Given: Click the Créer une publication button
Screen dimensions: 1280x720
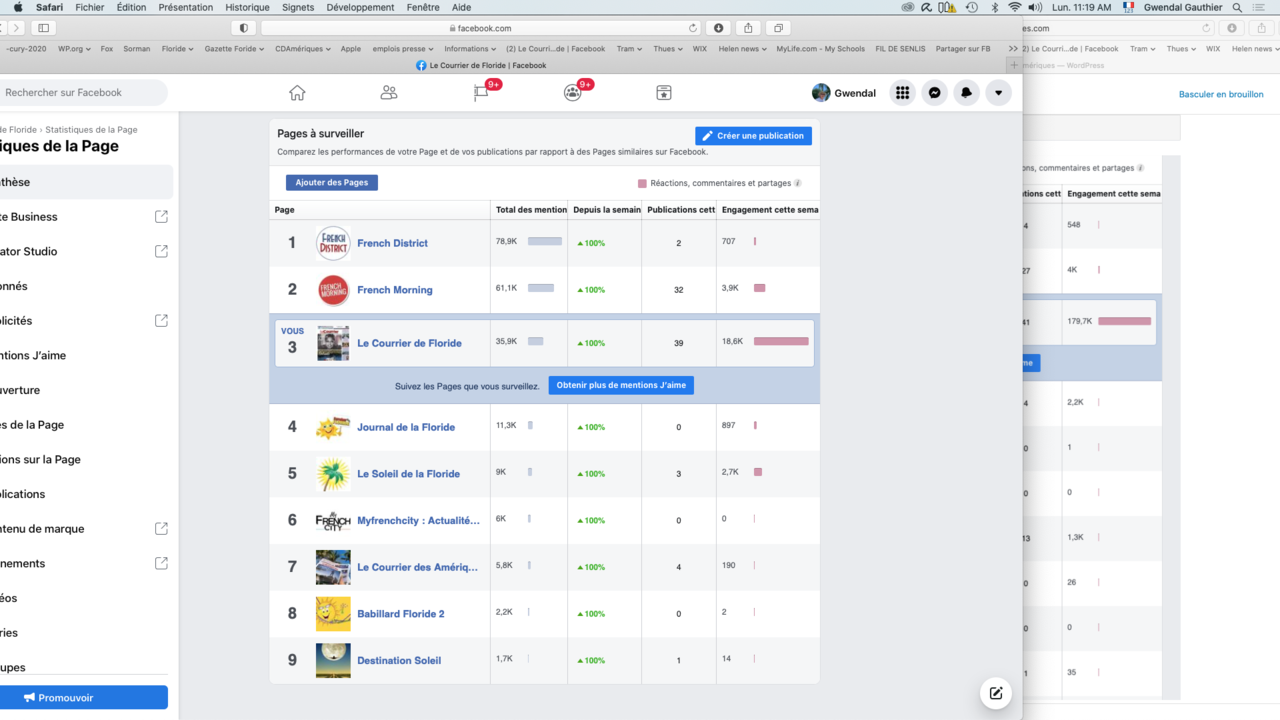Looking at the screenshot, I should coord(753,136).
